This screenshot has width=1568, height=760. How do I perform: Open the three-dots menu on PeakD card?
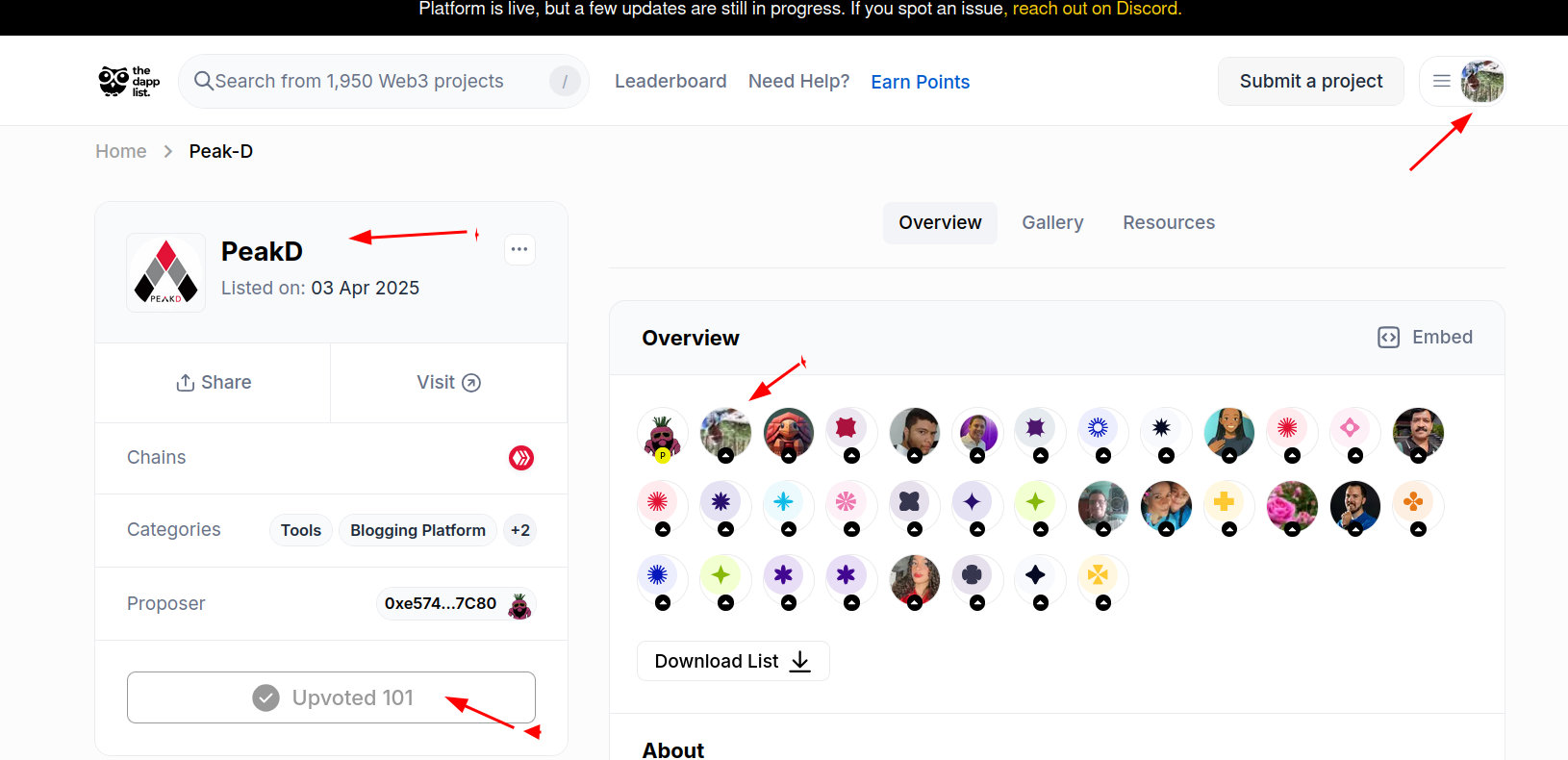tap(519, 249)
